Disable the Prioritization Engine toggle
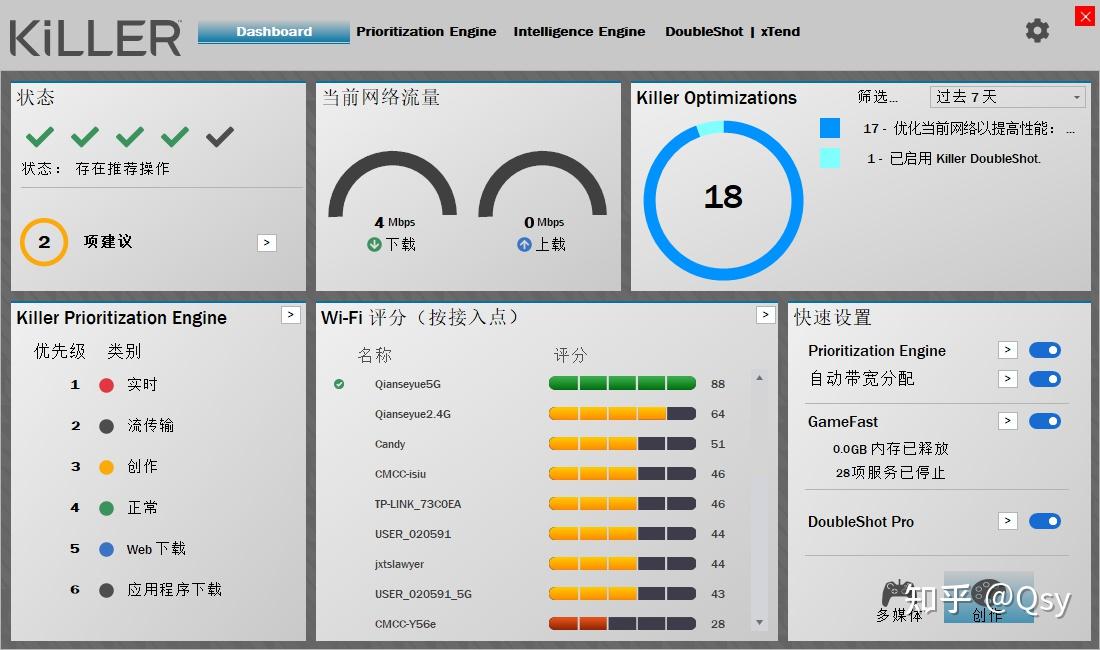 pos(1045,350)
